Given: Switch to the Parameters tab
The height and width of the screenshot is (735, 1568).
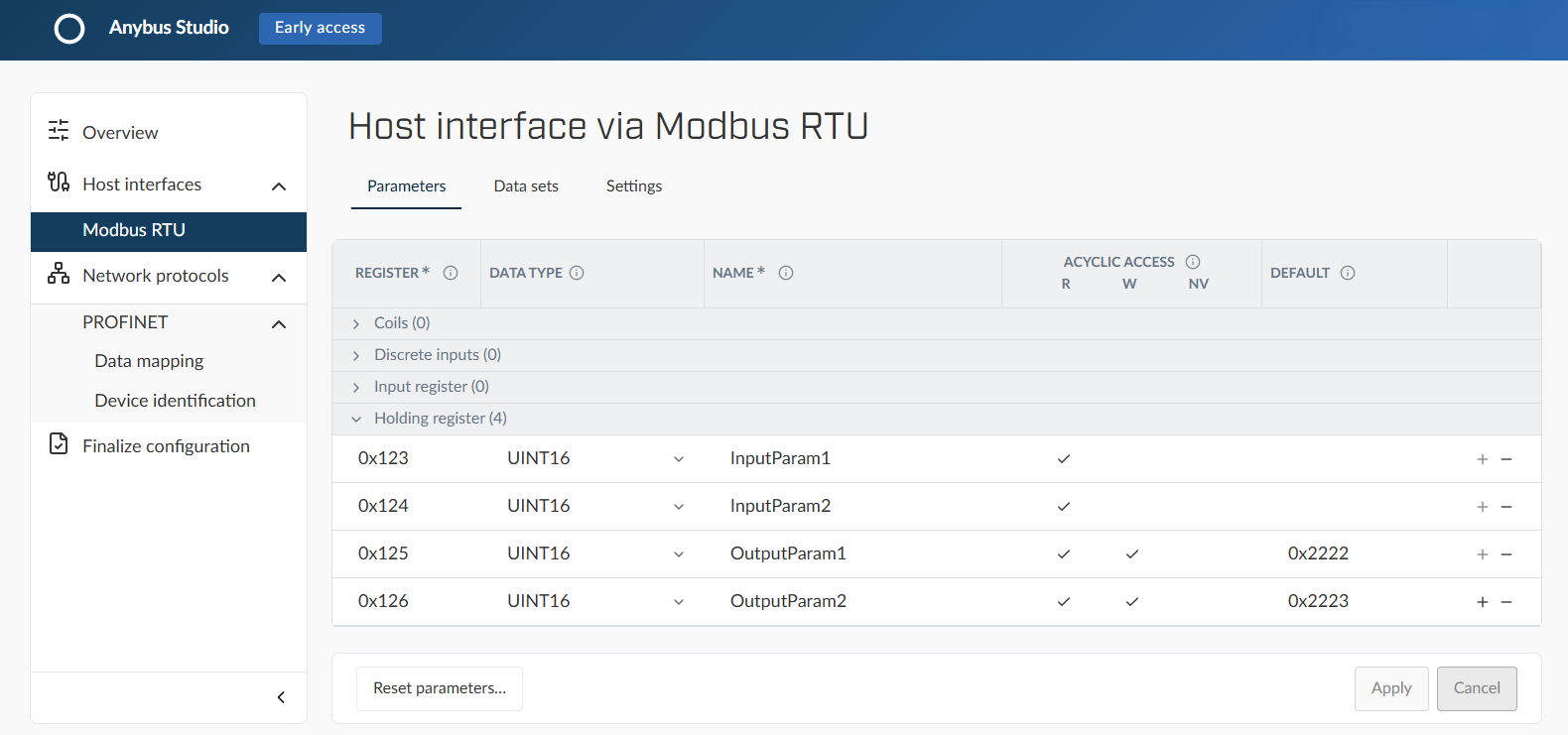Looking at the screenshot, I should coord(407,186).
